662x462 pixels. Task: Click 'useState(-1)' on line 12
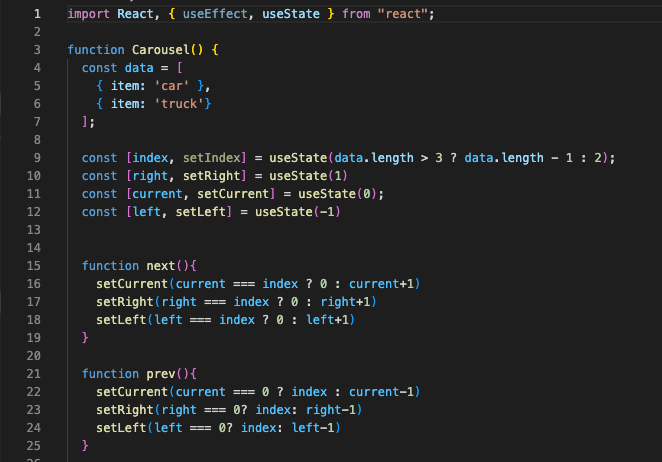click(x=298, y=212)
